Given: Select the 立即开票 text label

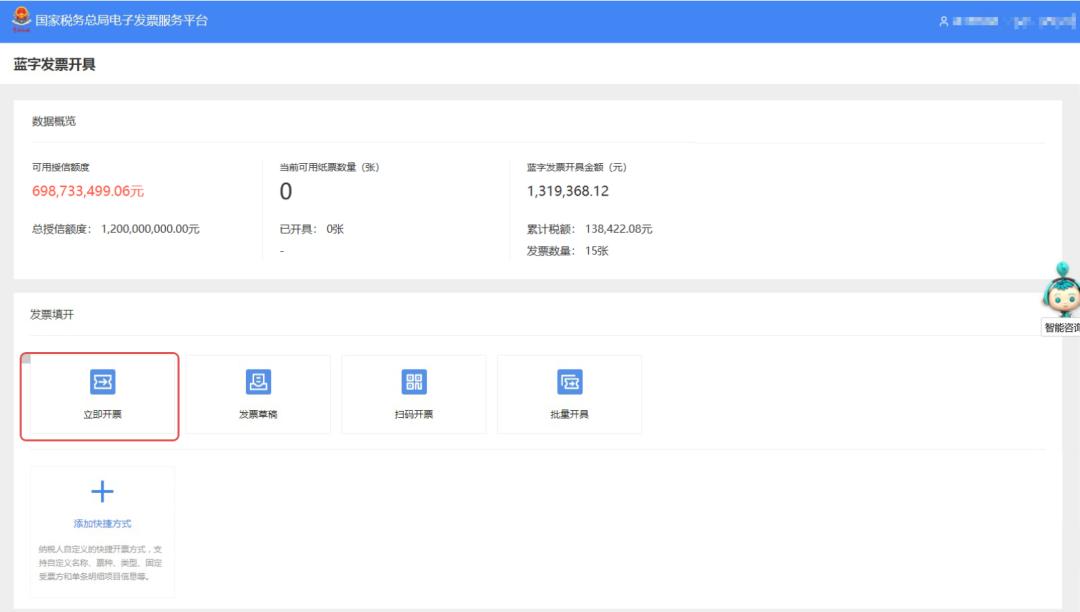Looking at the screenshot, I should (x=102, y=414).
